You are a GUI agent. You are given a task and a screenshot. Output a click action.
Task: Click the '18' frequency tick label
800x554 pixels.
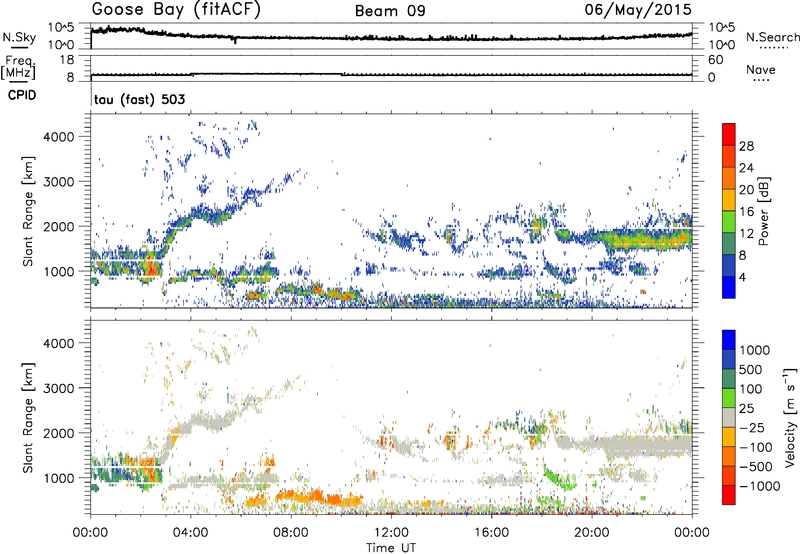[x=66, y=60]
